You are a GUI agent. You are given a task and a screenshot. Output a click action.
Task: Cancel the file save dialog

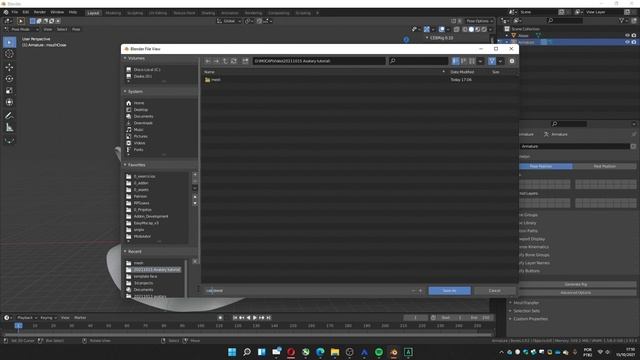[494, 291]
